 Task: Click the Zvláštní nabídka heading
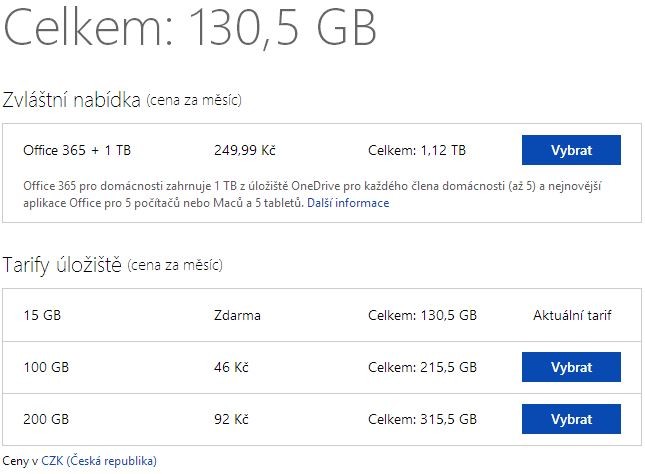point(72,100)
